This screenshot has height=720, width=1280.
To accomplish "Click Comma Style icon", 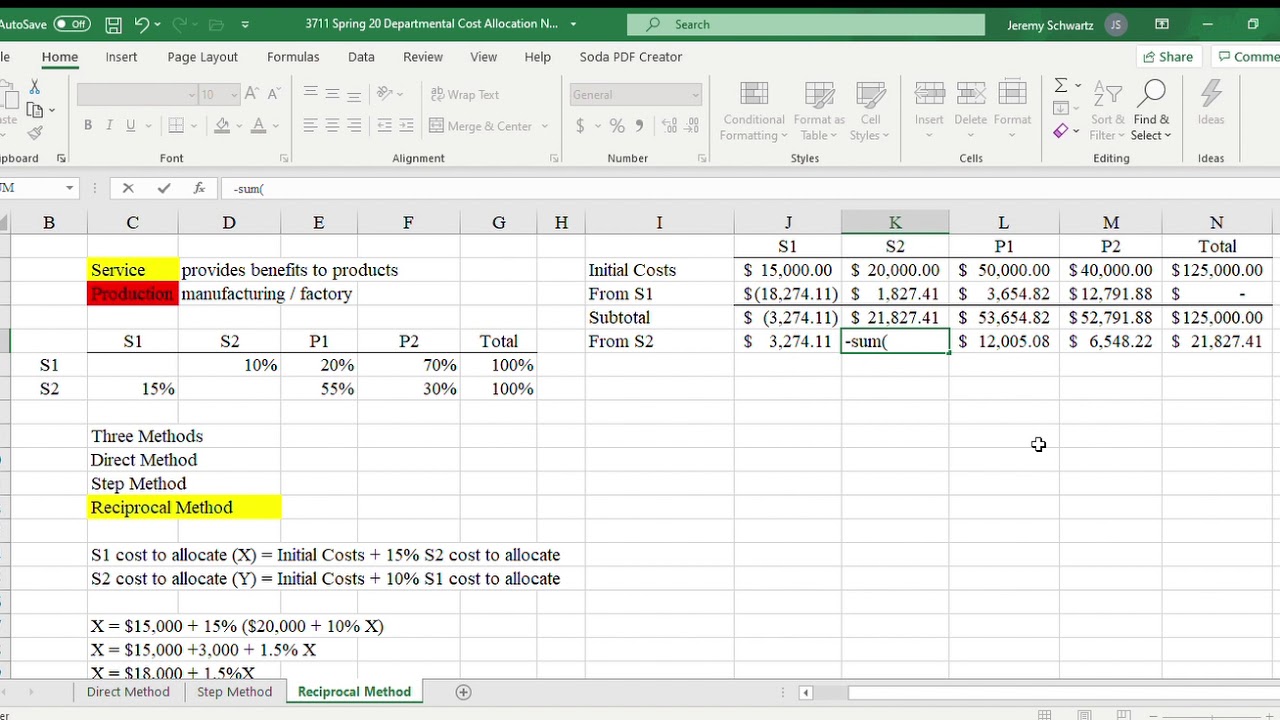I will tap(640, 126).
